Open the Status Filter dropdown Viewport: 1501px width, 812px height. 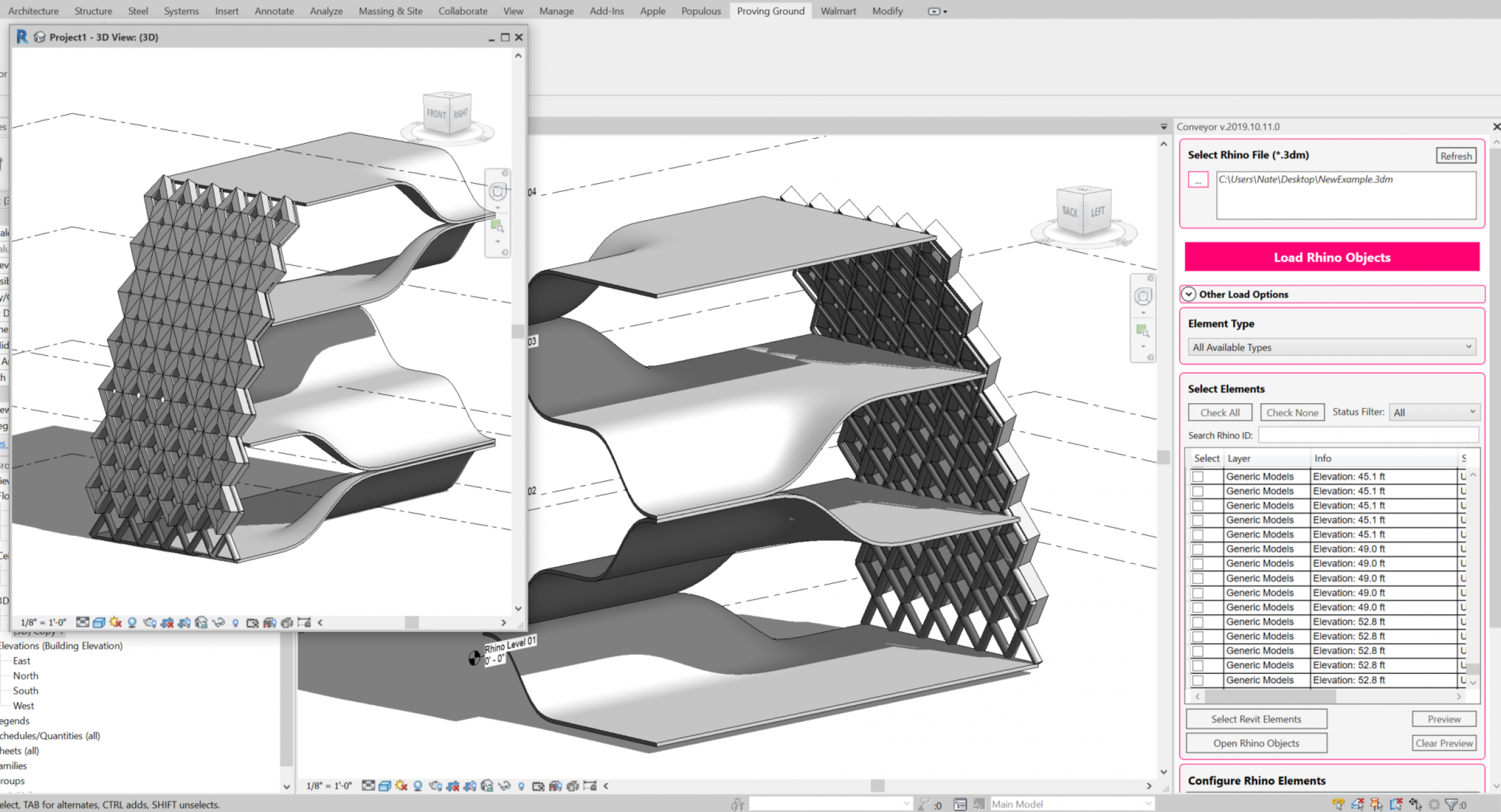pos(1434,411)
